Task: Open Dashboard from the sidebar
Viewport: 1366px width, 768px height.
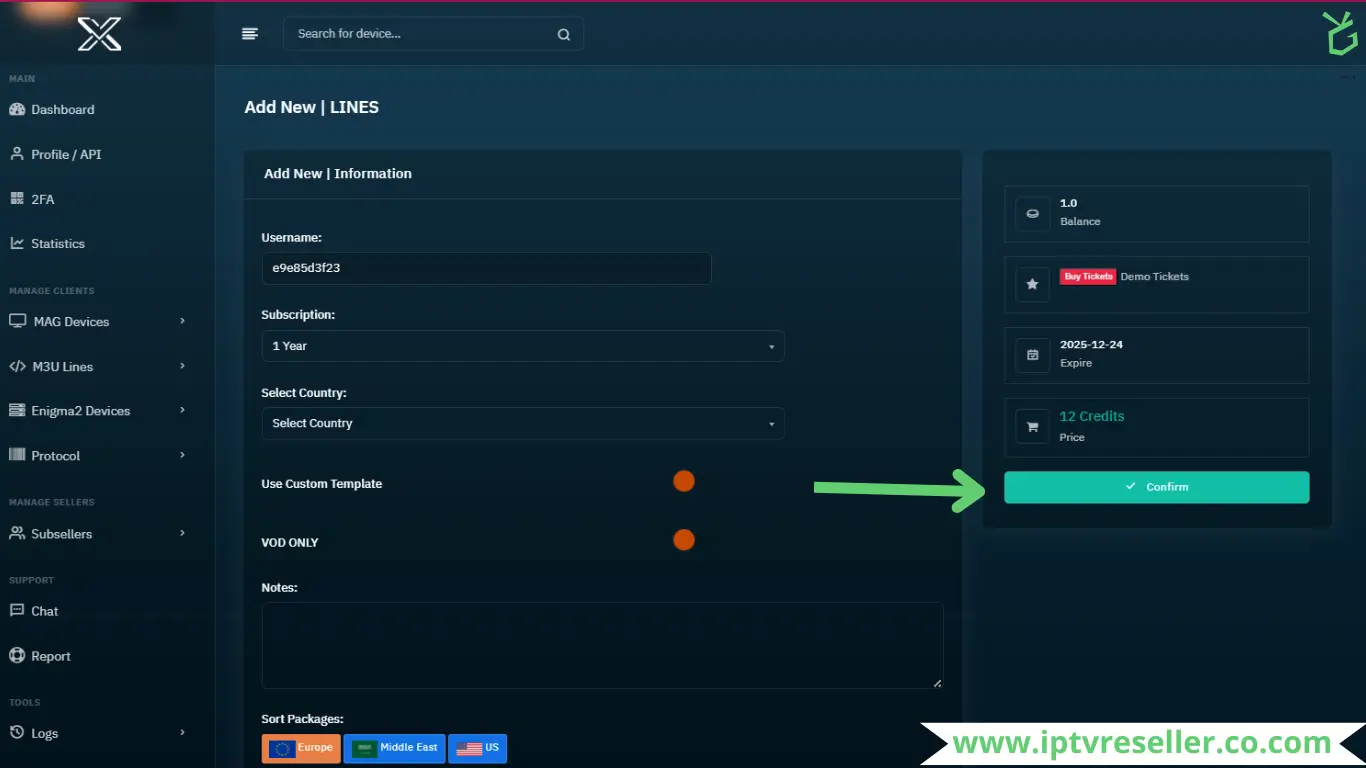Action: point(62,110)
